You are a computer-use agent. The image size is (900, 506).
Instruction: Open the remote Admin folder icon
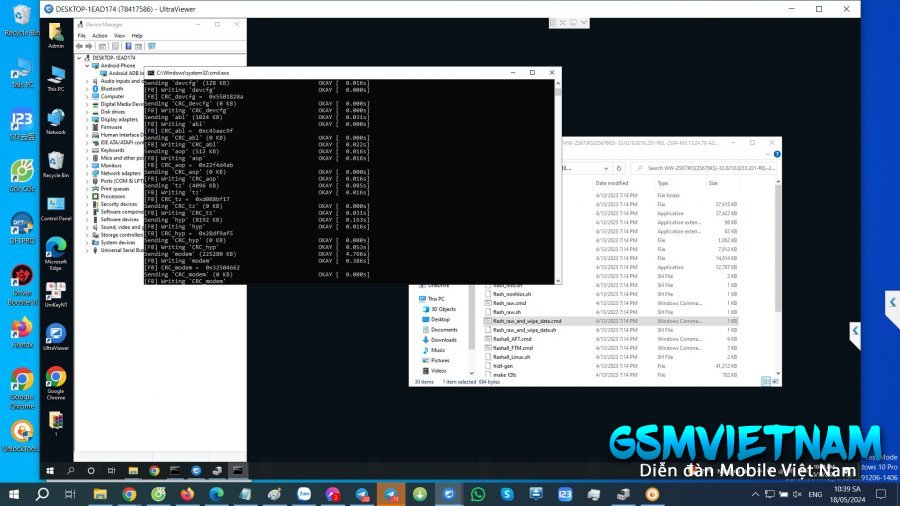tap(56, 33)
